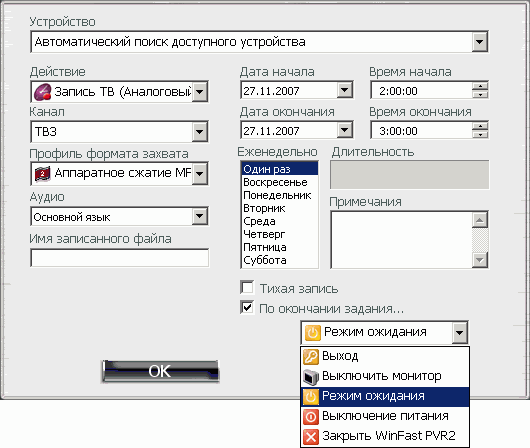530x448 pixels.
Task: Select Суббота in the weekly list
Action: [280, 260]
